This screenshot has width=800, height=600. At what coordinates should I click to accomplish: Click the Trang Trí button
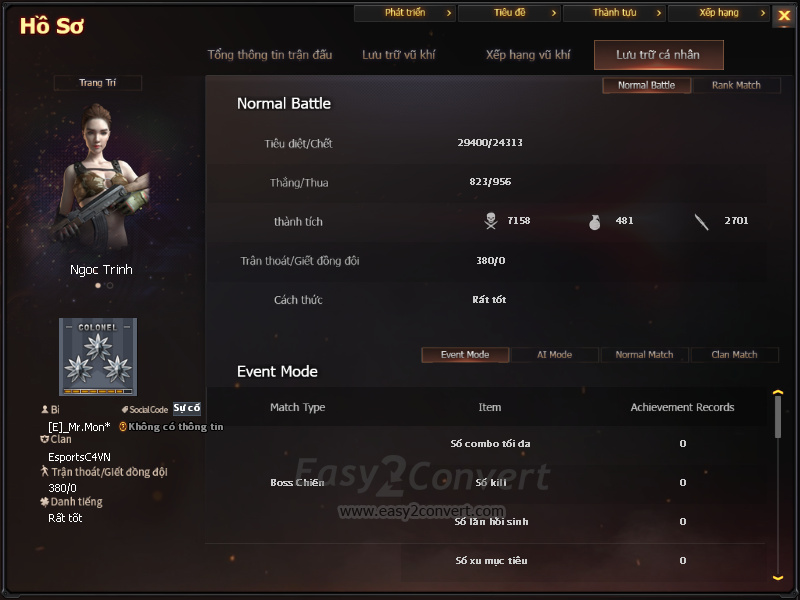pos(97,83)
